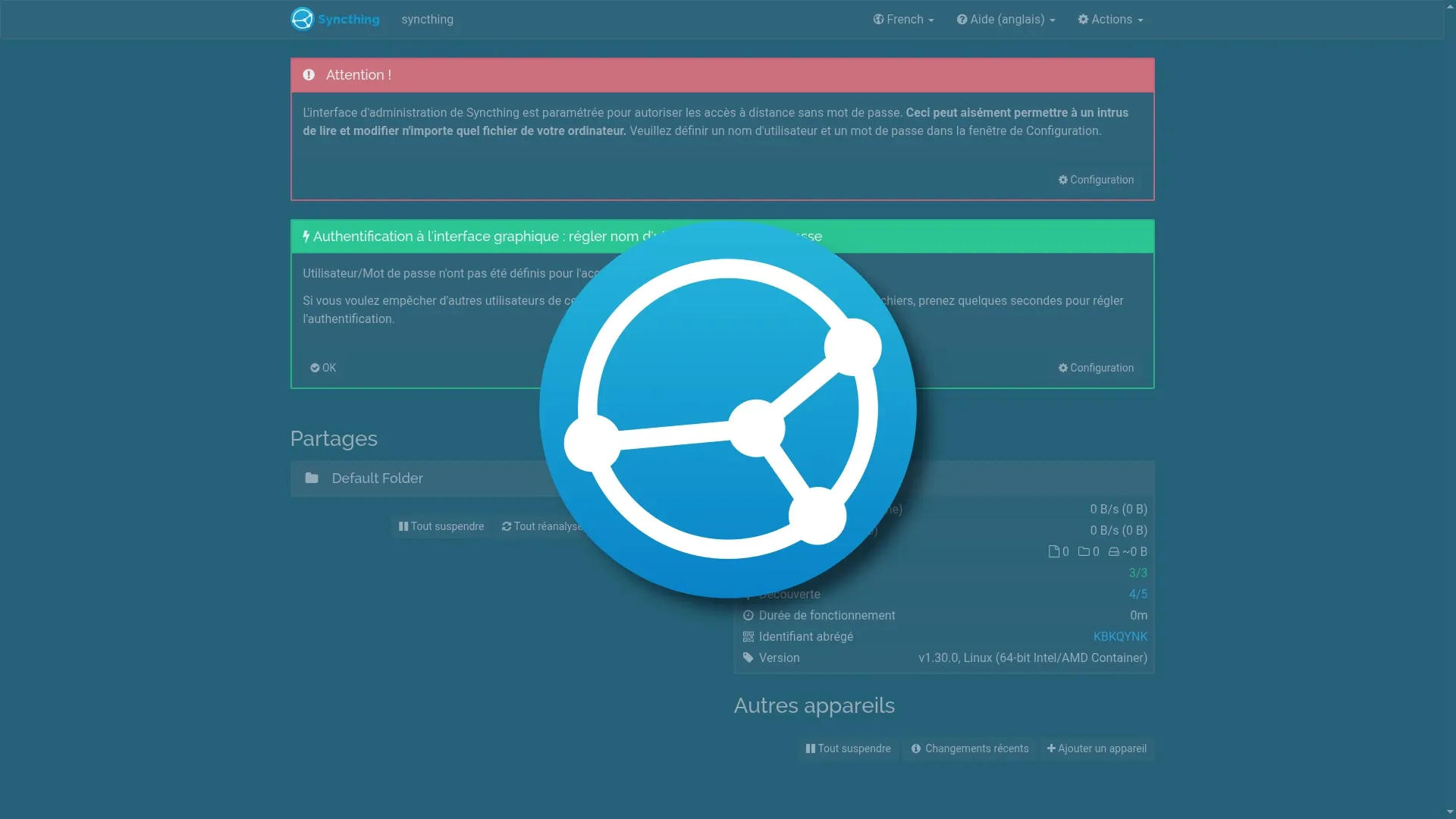Open Configuration from the green banner
The image size is (1456, 819).
coord(1095,368)
